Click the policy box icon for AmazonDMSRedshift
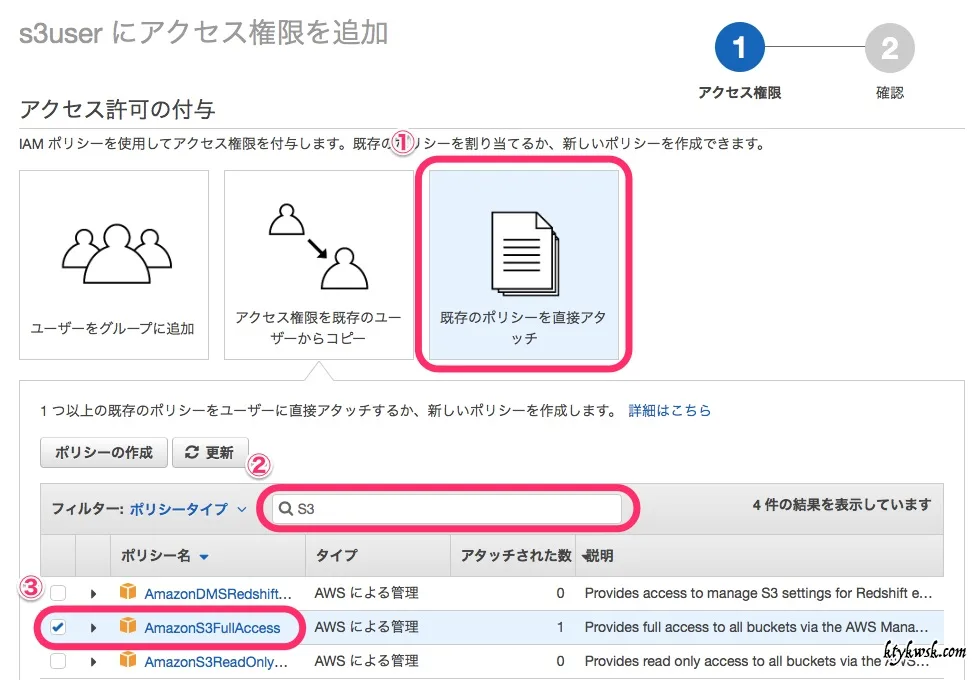 click(x=128, y=591)
